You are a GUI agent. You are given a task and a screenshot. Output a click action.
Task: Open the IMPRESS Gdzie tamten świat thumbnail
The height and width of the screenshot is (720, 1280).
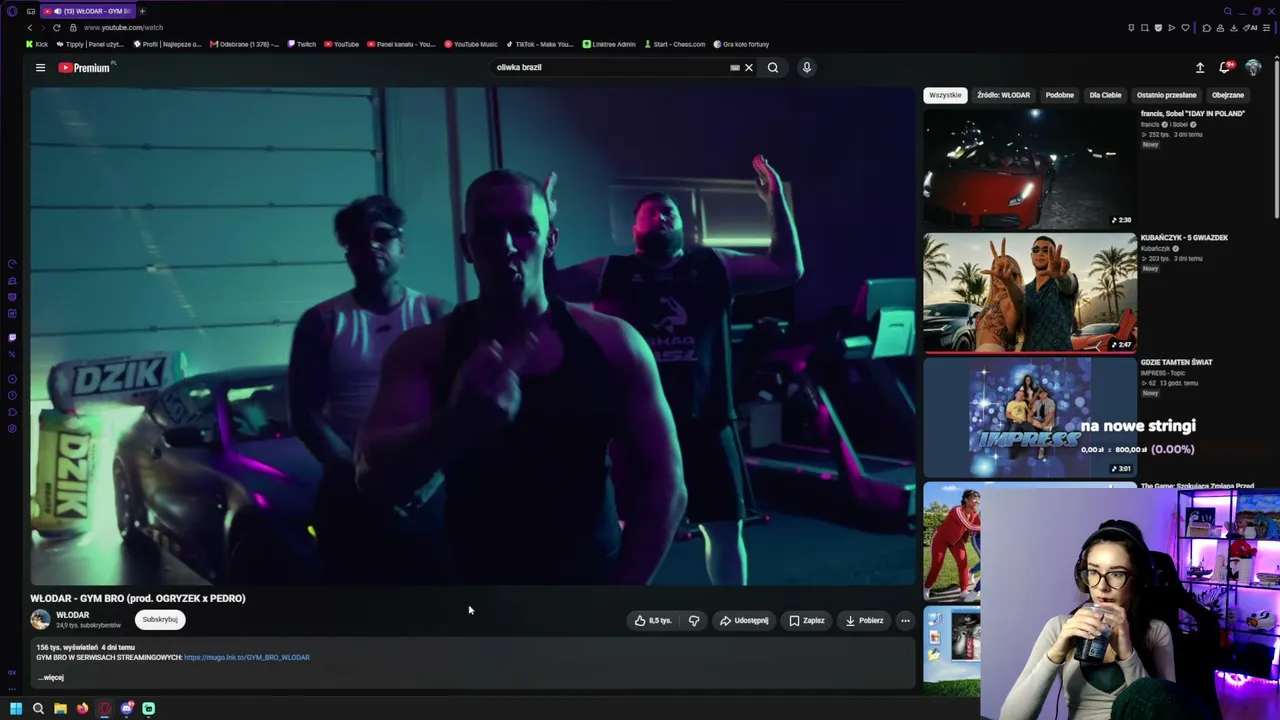point(1029,418)
